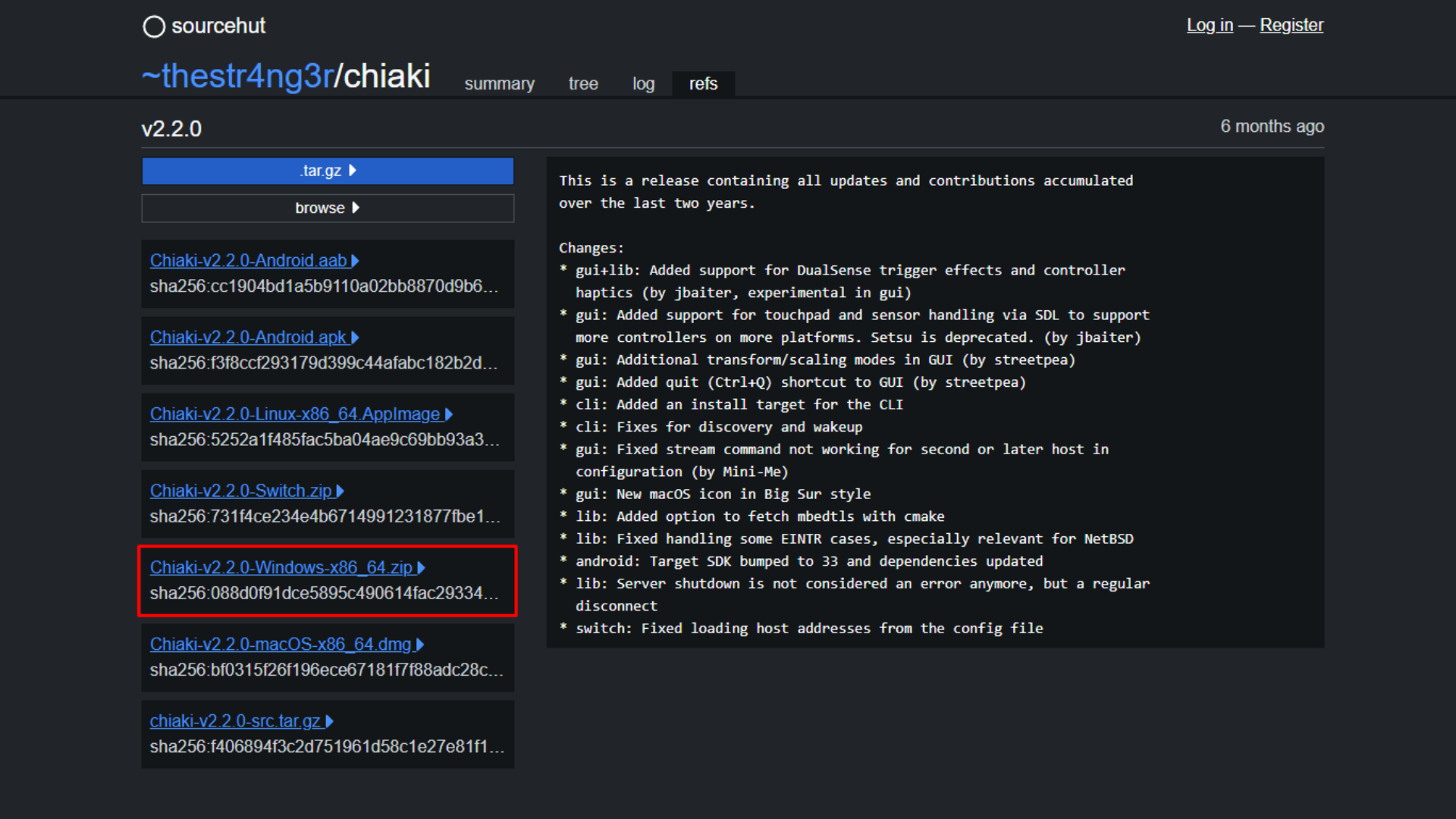Open the sourcehut home text link
The image size is (1456, 819).
tap(218, 26)
